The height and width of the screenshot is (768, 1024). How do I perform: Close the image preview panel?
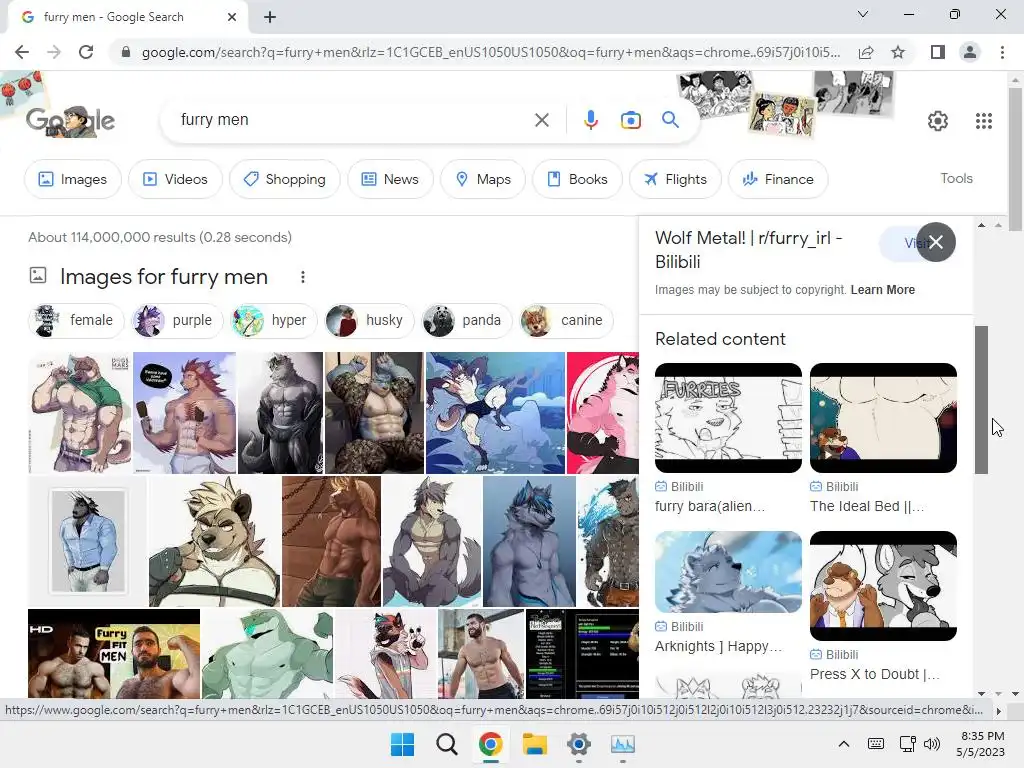[x=935, y=242]
